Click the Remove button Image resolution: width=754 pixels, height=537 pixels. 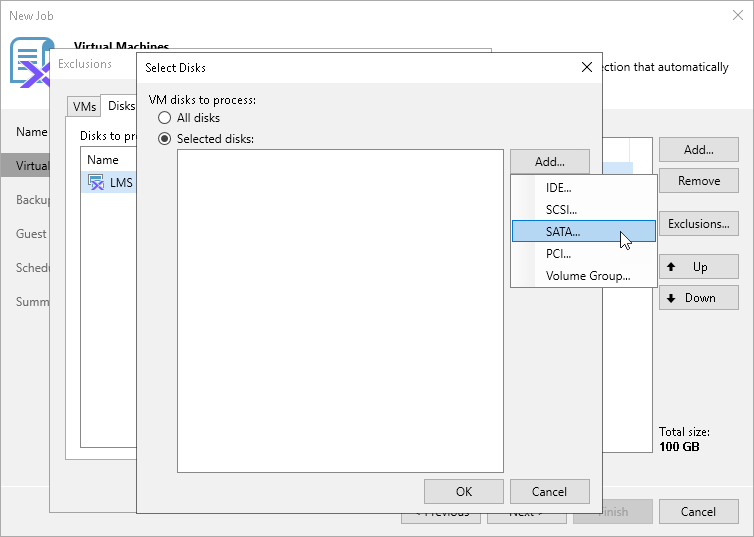pyautogui.click(x=698, y=181)
